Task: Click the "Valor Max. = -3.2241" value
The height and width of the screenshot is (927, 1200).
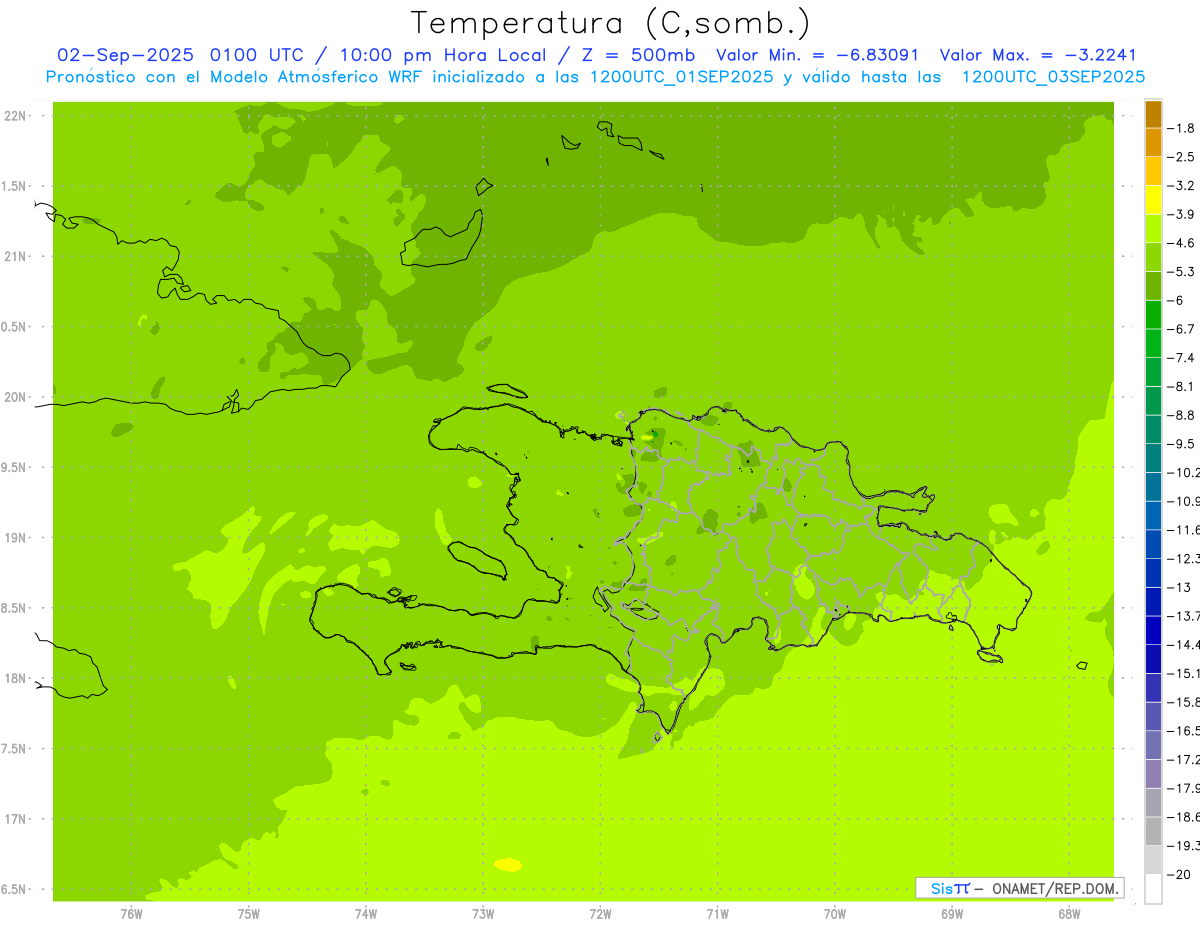Action: (1038, 55)
